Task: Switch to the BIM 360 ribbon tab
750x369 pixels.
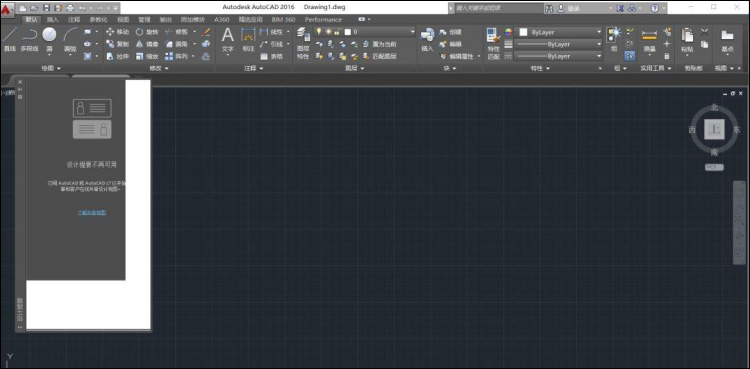Action: click(x=283, y=20)
